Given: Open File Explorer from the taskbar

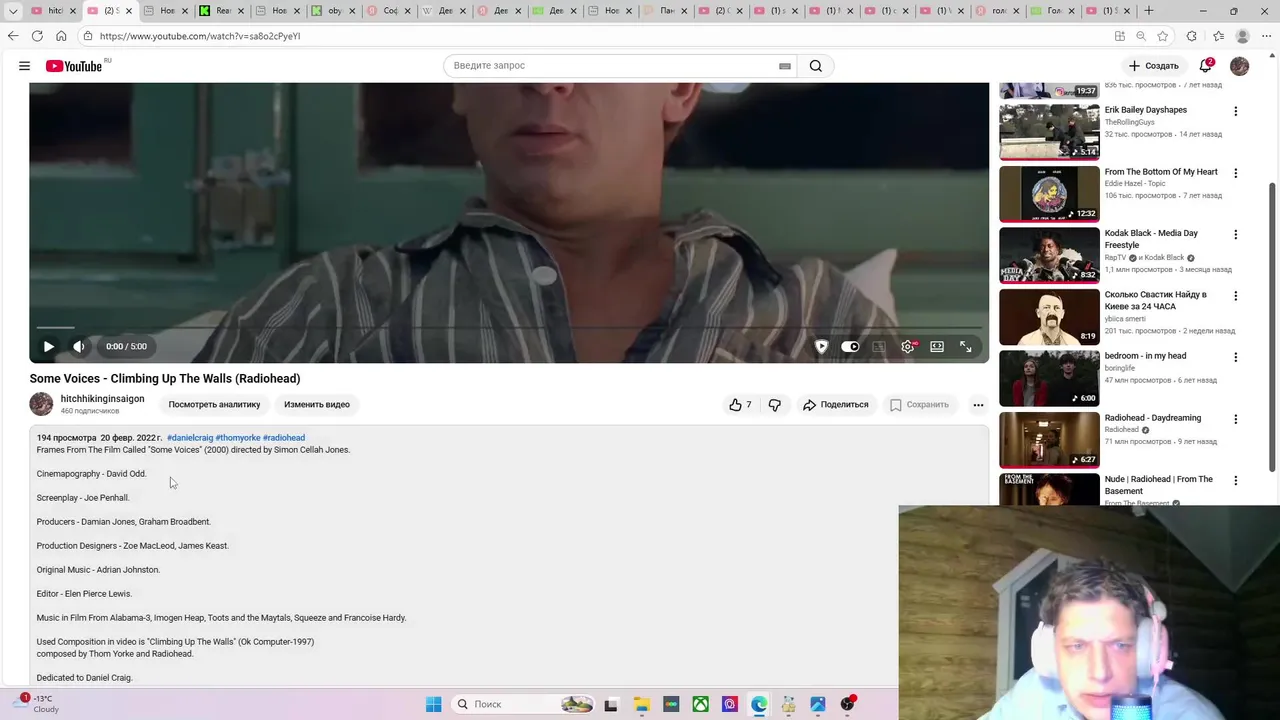Looking at the screenshot, I should (641, 704).
